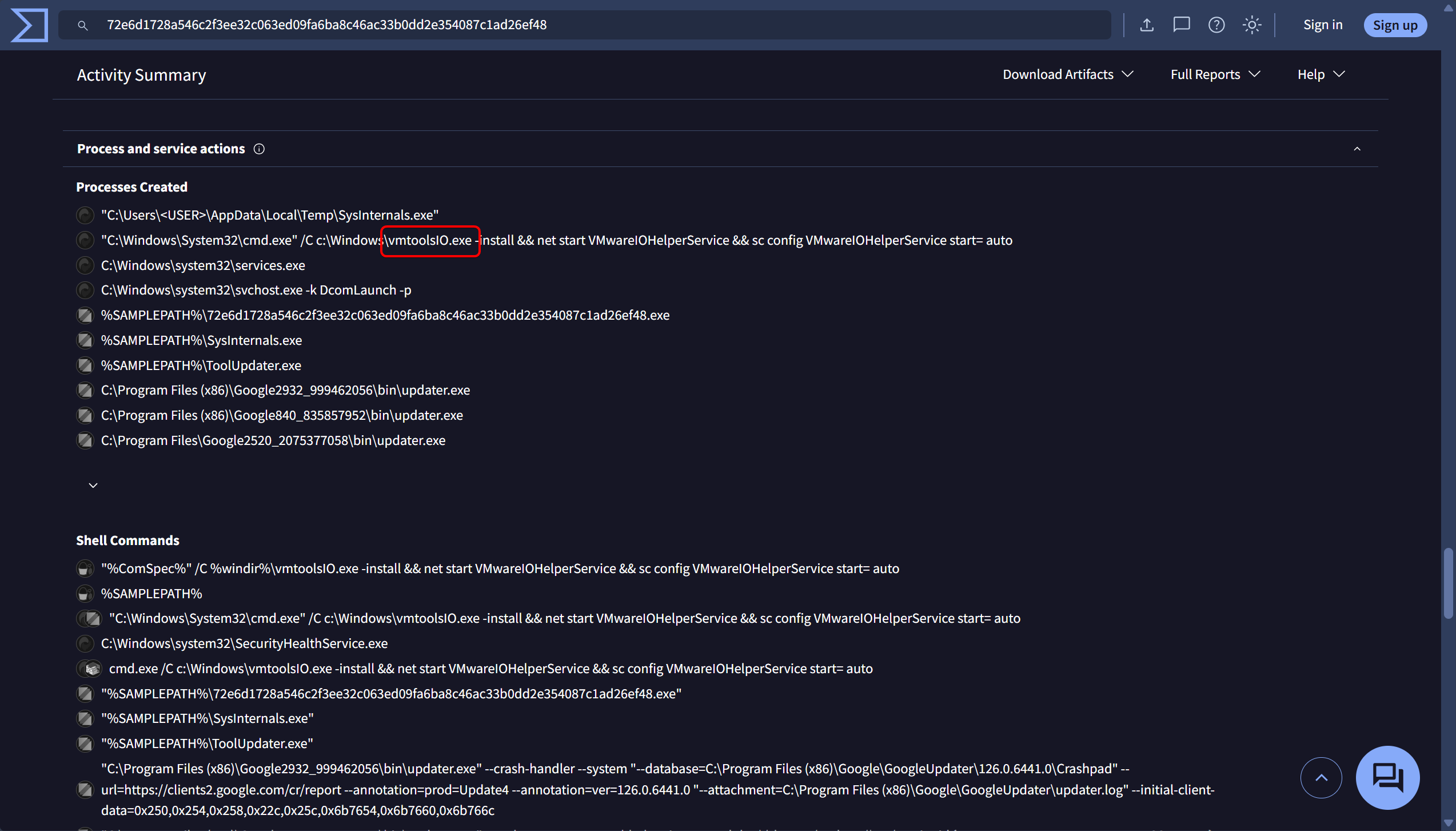
Task: Click the info icon beside Process and service actions
Action: pos(259,149)
